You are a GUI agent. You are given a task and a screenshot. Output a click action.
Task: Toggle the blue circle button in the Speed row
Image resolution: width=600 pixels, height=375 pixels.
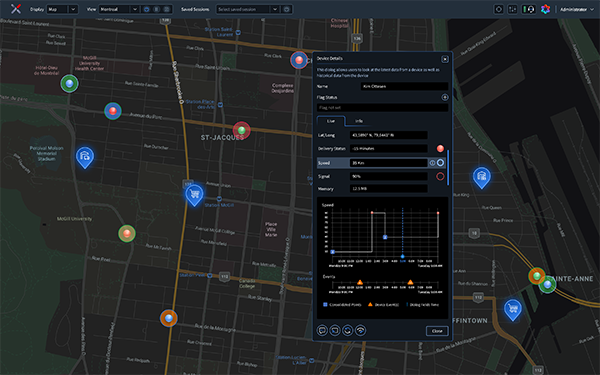click(x=440, y=163)
